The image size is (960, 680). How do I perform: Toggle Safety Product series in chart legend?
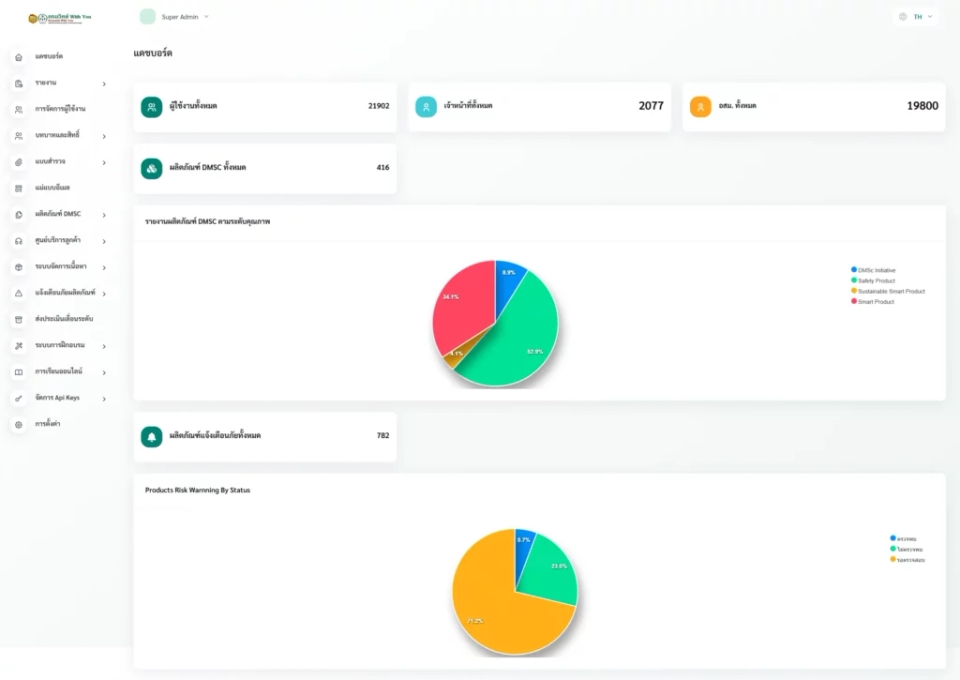tap(873, 280)
